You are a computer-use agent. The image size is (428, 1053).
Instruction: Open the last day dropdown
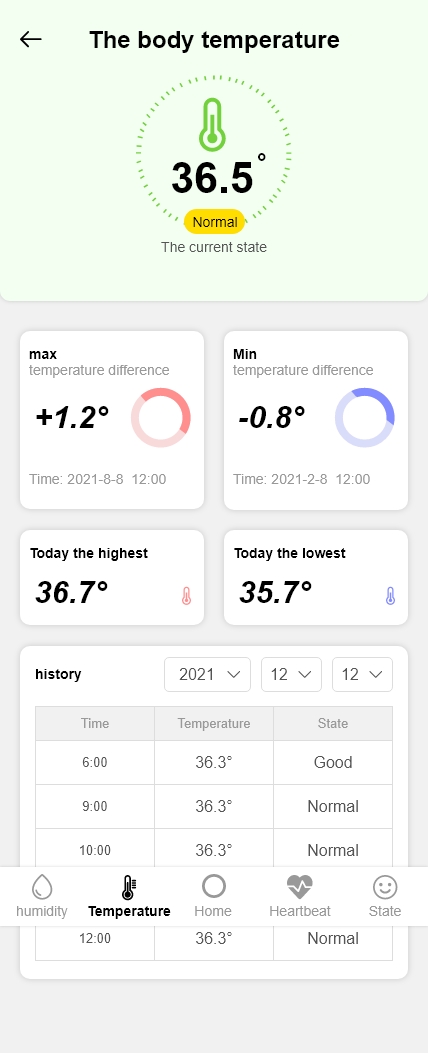click(x=363, y=674)
